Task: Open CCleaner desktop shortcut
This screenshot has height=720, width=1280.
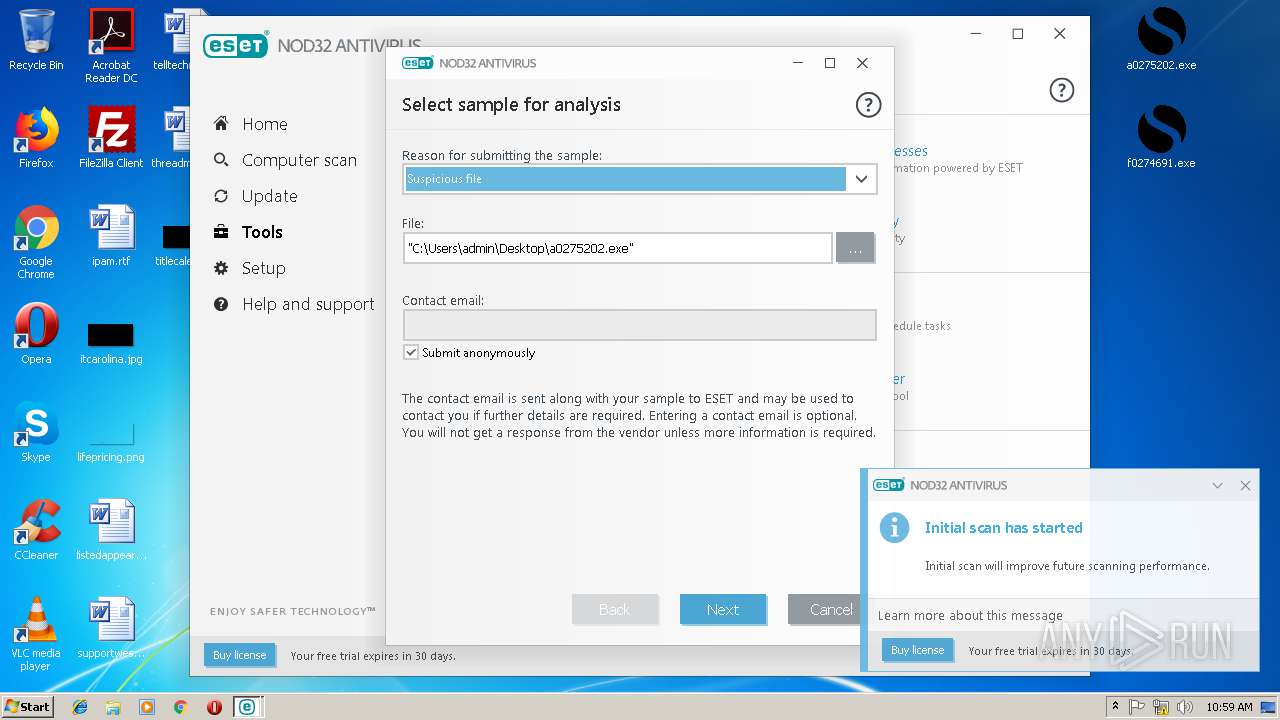Action: (x=36, y=530)
